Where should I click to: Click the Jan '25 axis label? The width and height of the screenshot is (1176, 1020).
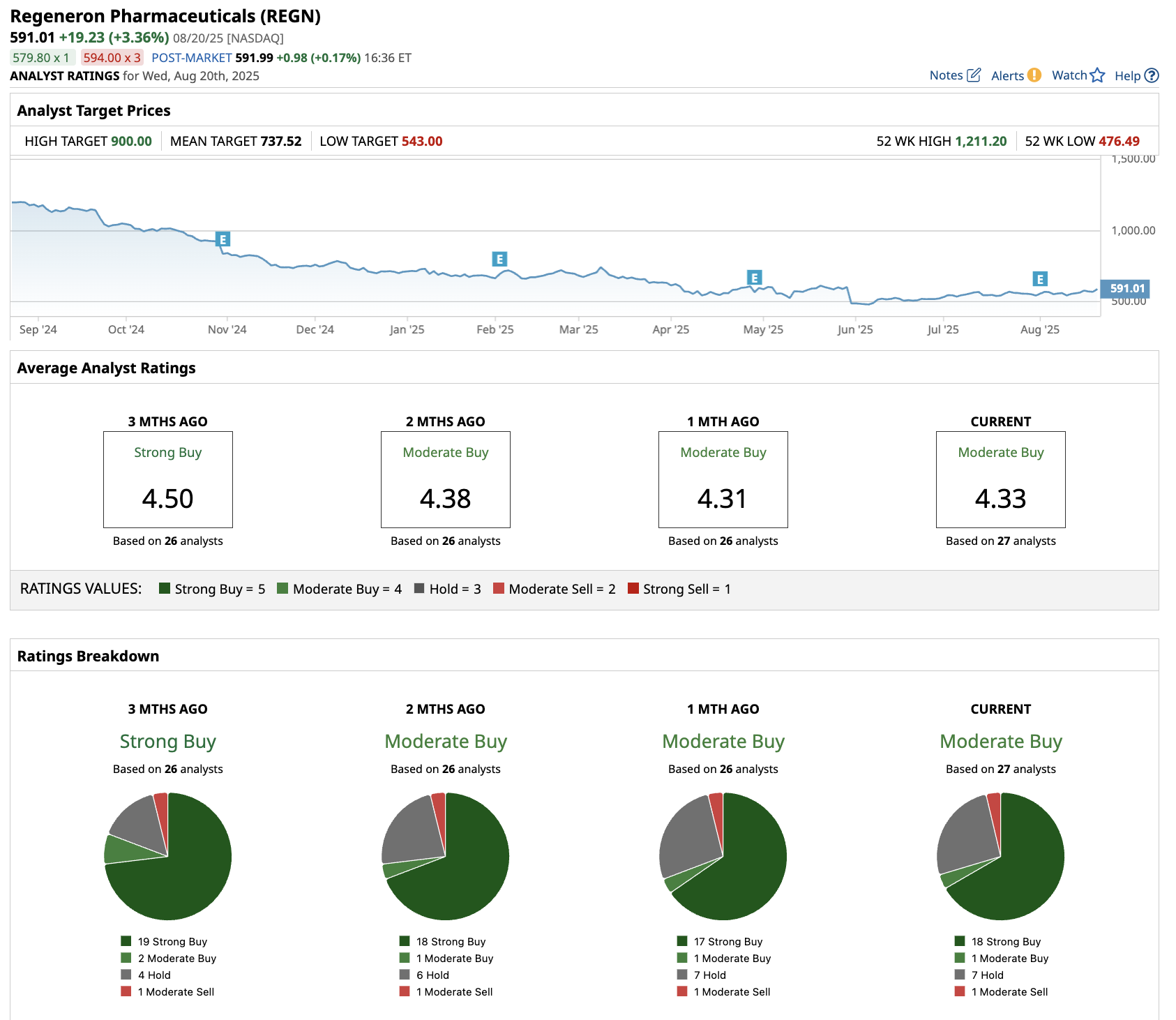(407, 329)
